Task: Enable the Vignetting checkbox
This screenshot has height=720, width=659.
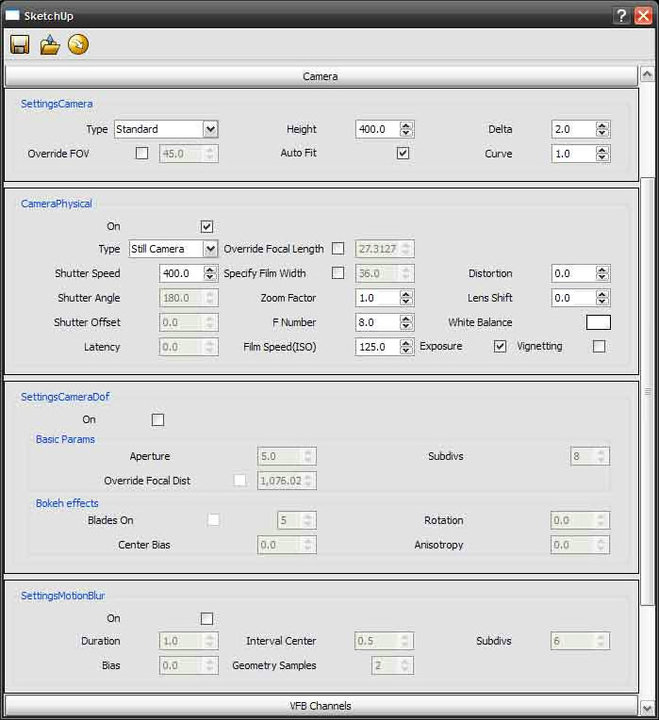Action: [599, 346]
